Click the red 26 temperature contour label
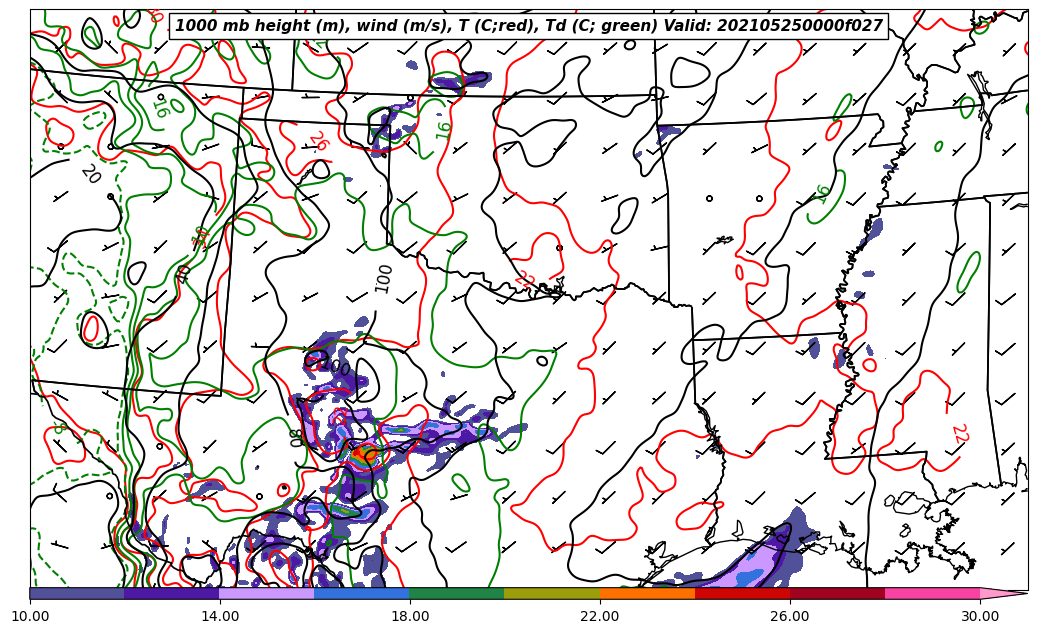Image resolution: width=1037 pixels, height=633 pixels. (318, 141)
